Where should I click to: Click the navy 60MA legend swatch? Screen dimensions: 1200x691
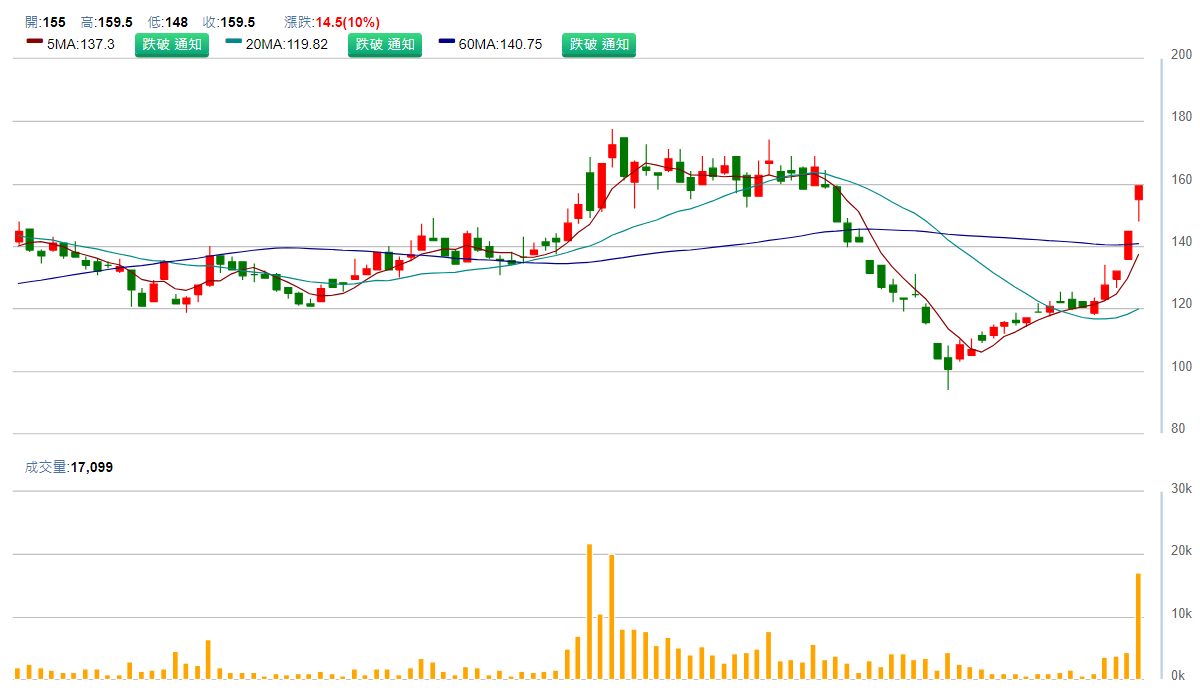(x=446, y=42)
